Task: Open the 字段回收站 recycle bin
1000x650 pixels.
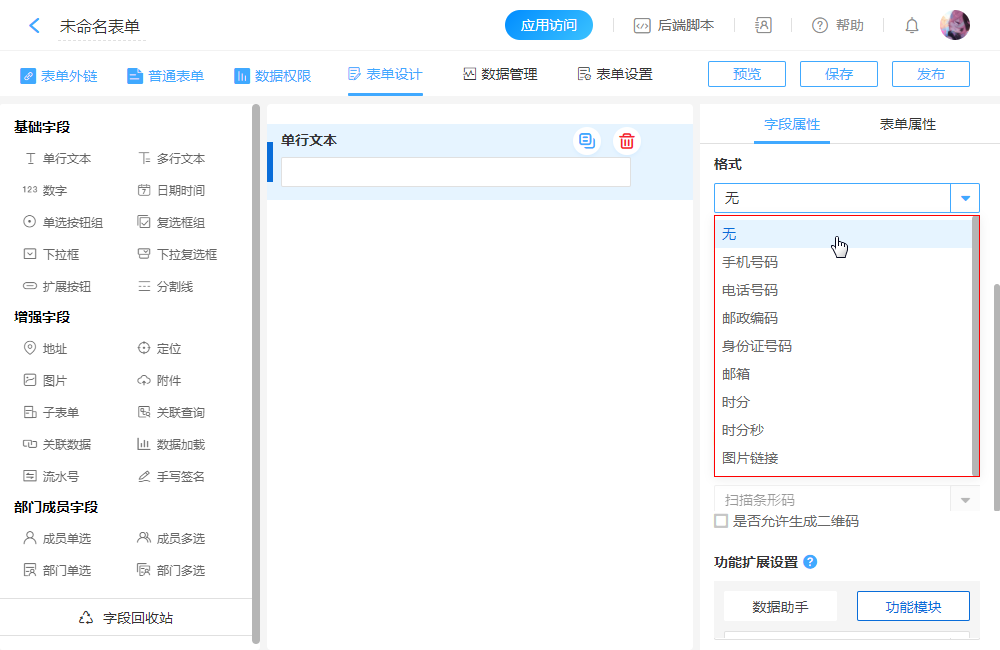Action: coord(126,618)
